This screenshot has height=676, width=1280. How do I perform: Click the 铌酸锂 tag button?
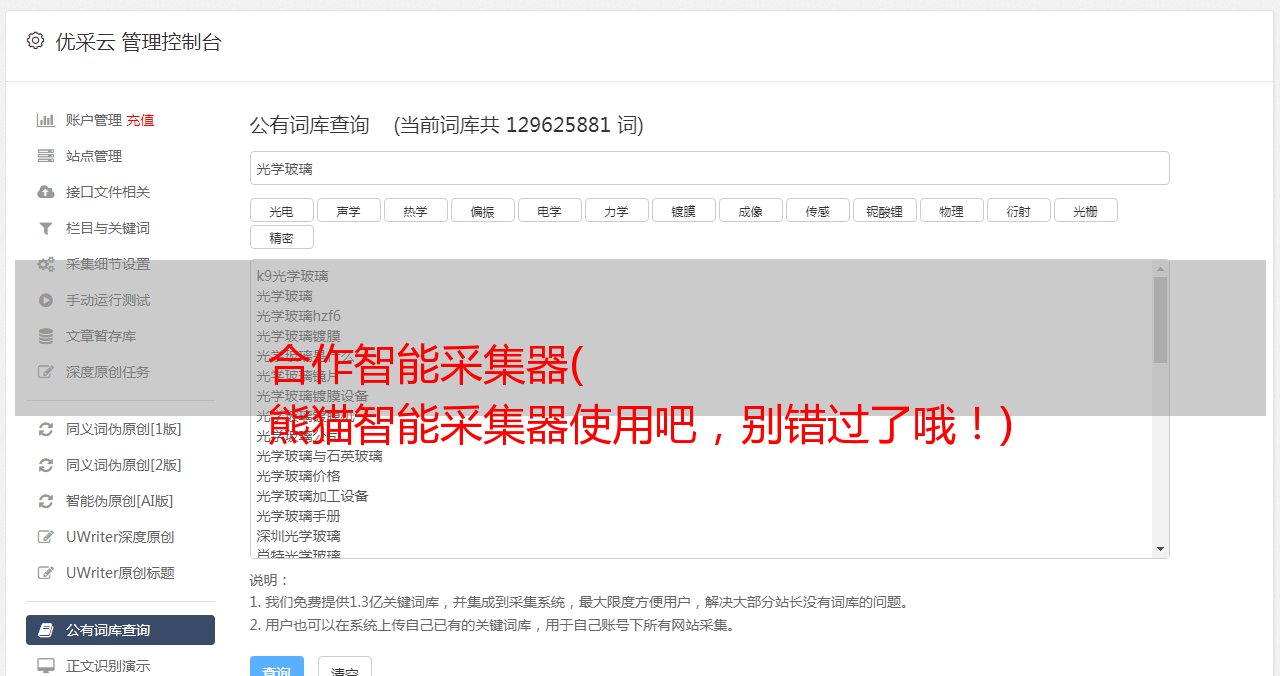coord(884,210)
